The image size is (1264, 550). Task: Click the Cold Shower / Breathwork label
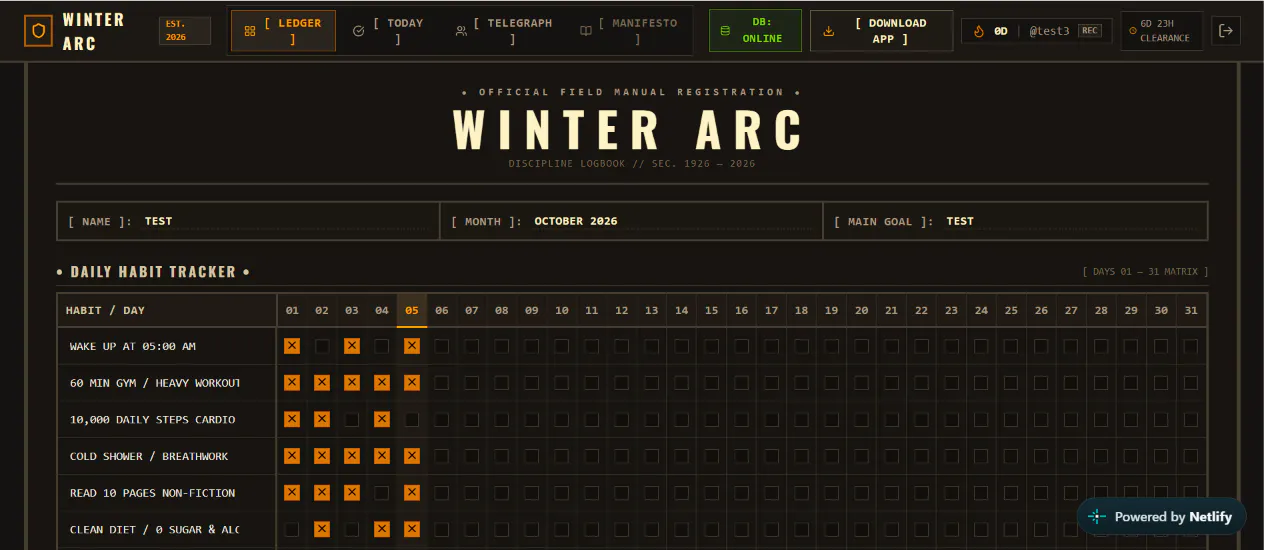149,456
